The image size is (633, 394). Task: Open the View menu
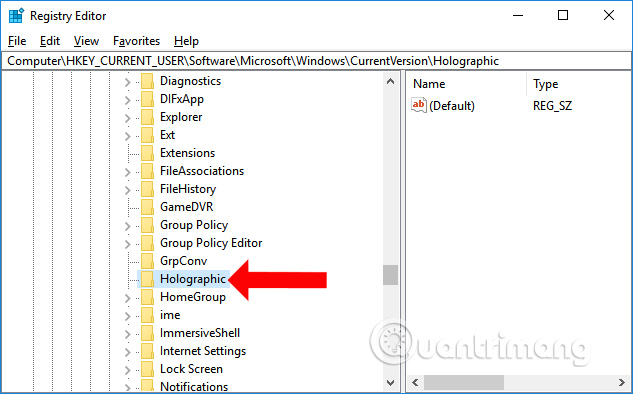tap(86, 41)
